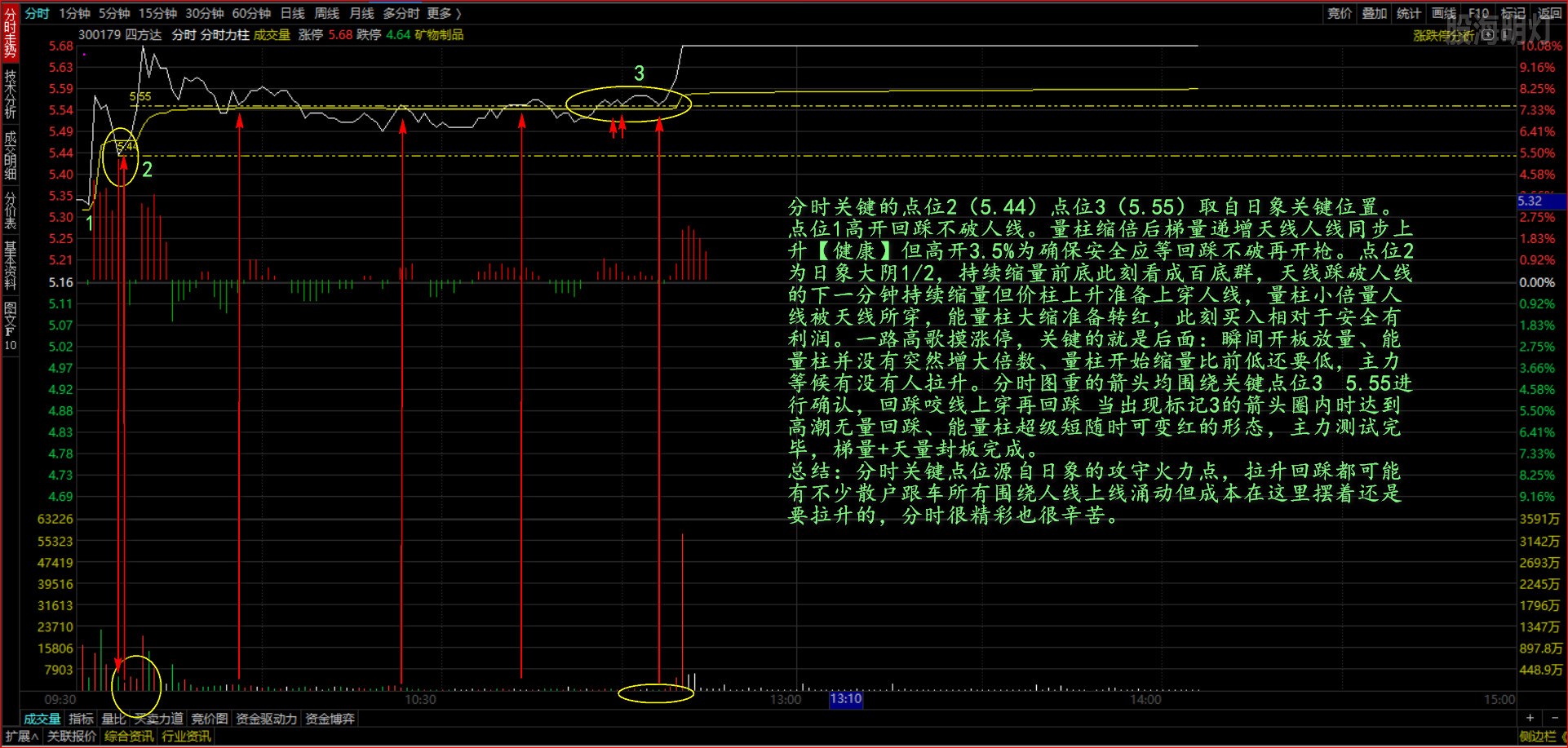Image resolution: width=1568 pixels, height=748 pixels.
Task: Click the 14:00 time axis label
Action: [1145, 700]
